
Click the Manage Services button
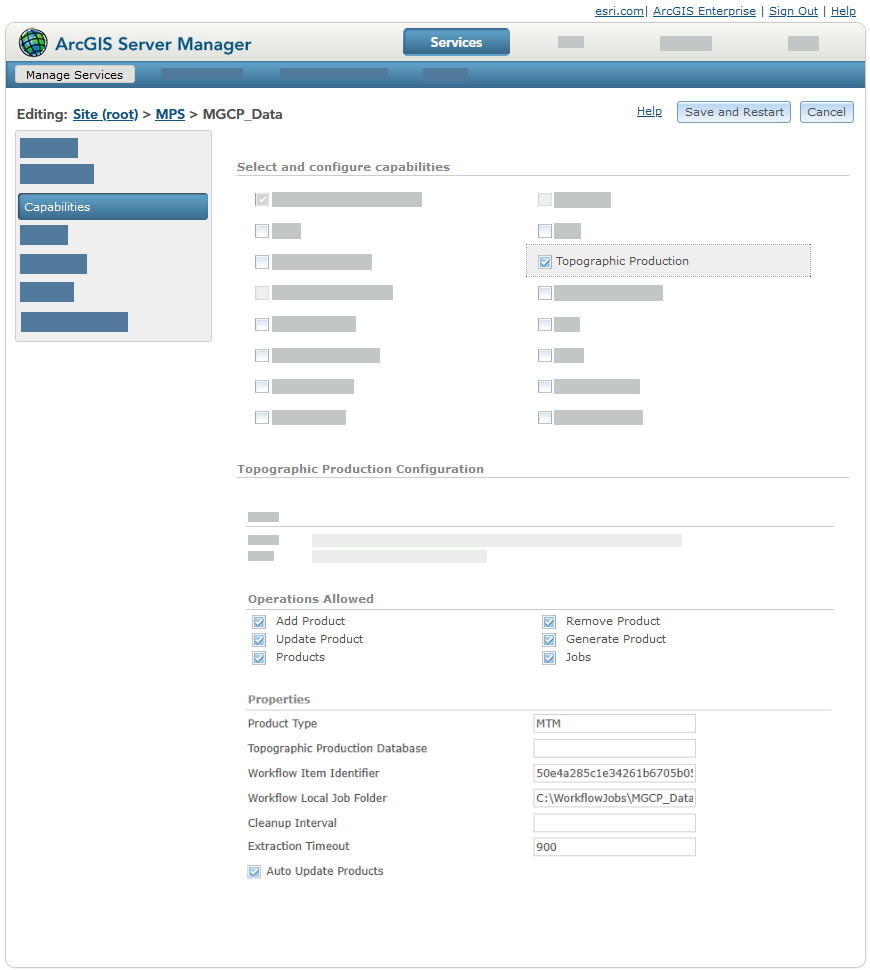tap(74, 74)
